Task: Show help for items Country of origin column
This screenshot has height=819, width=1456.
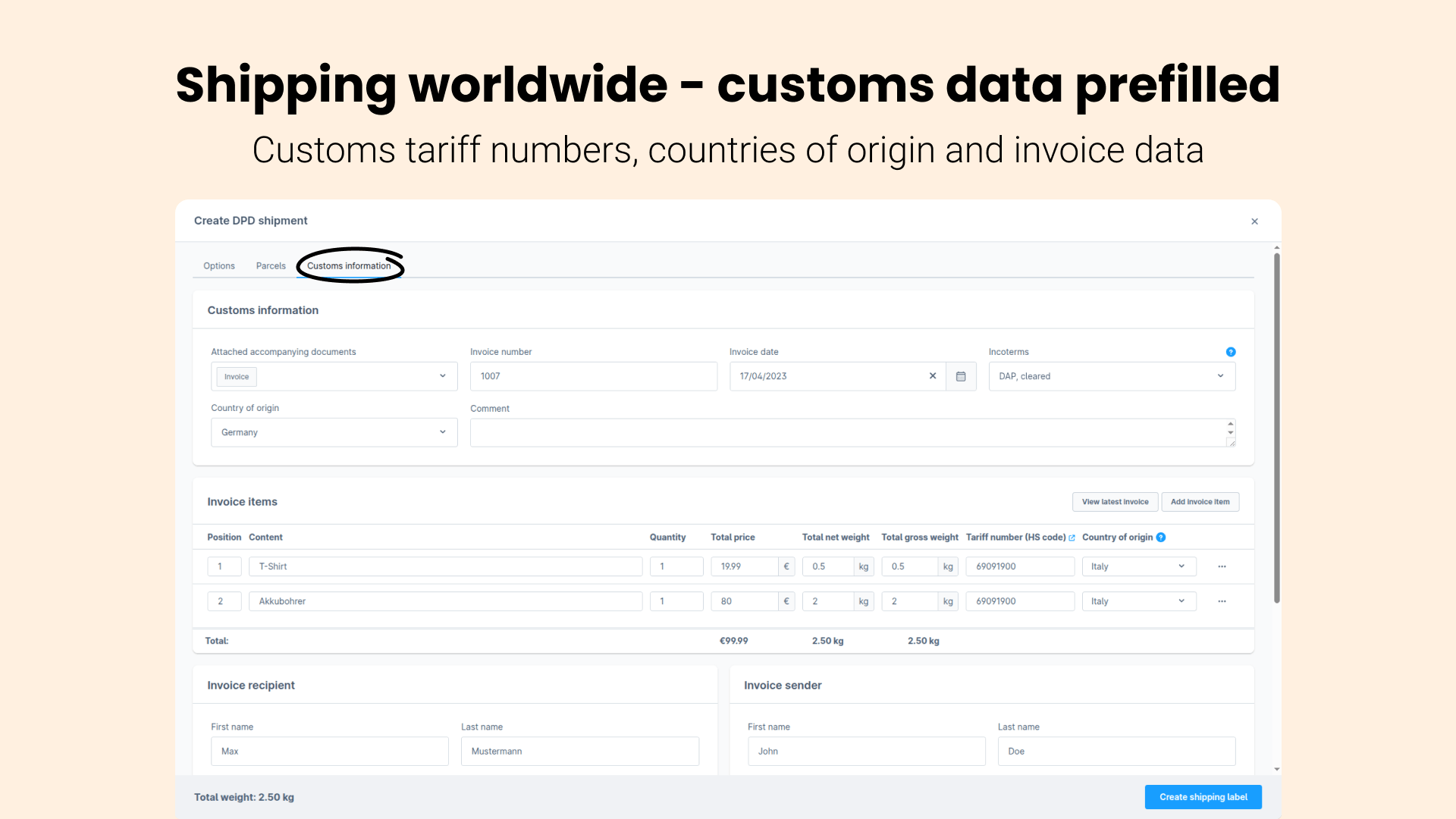Action: click(1161, 538)
